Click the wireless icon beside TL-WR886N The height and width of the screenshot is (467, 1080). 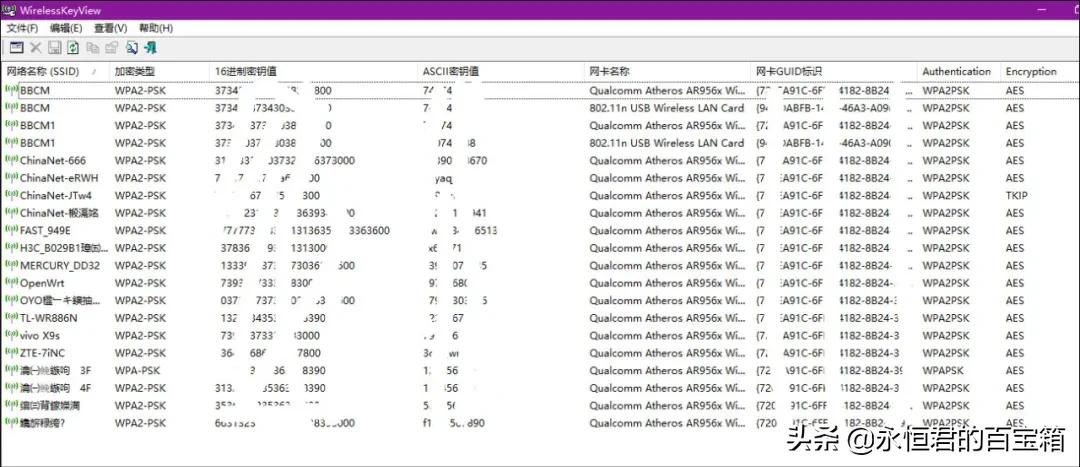12,318
